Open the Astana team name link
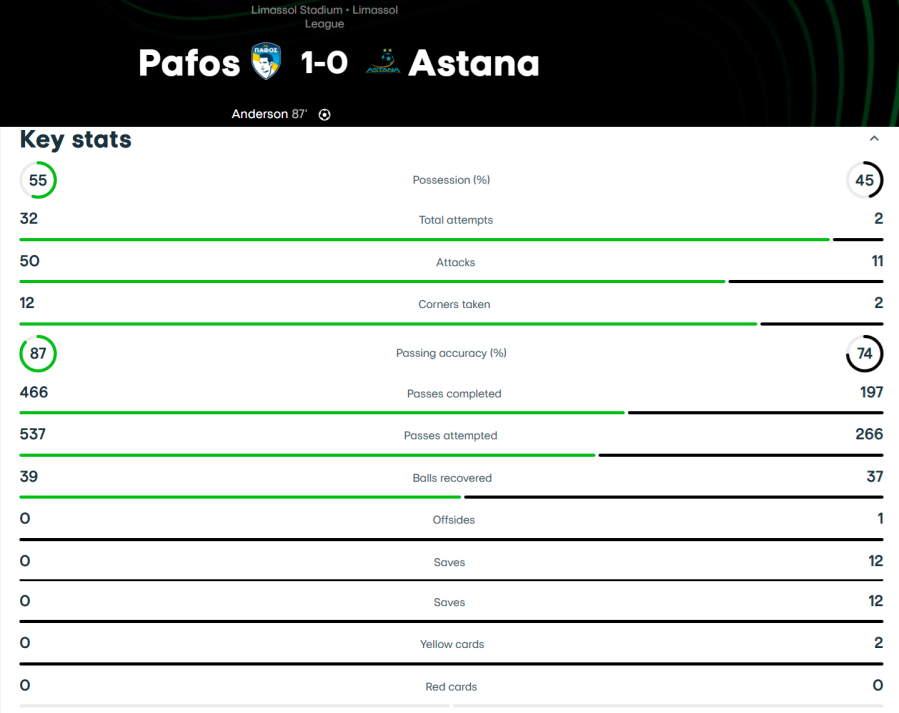Screen dimensions: 899x713 tap(474, 62)
